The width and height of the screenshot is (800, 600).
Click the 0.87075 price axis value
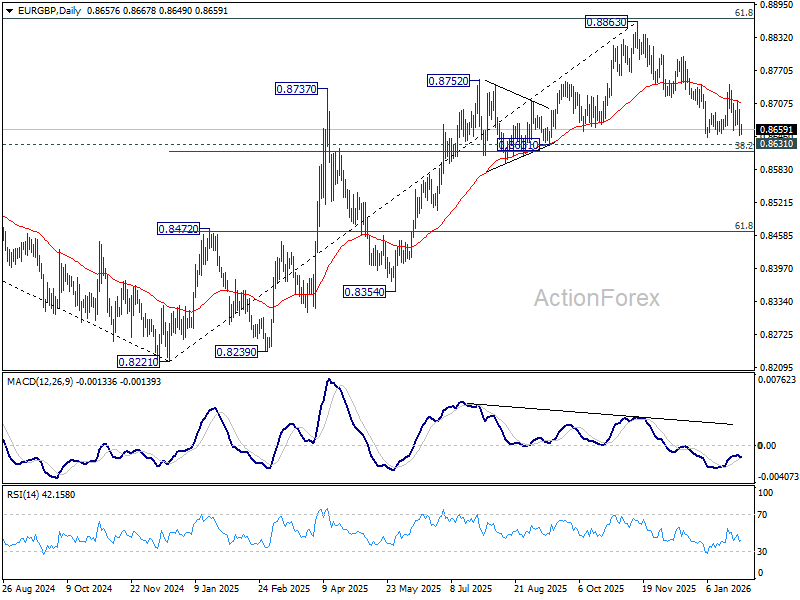[777, 104]
